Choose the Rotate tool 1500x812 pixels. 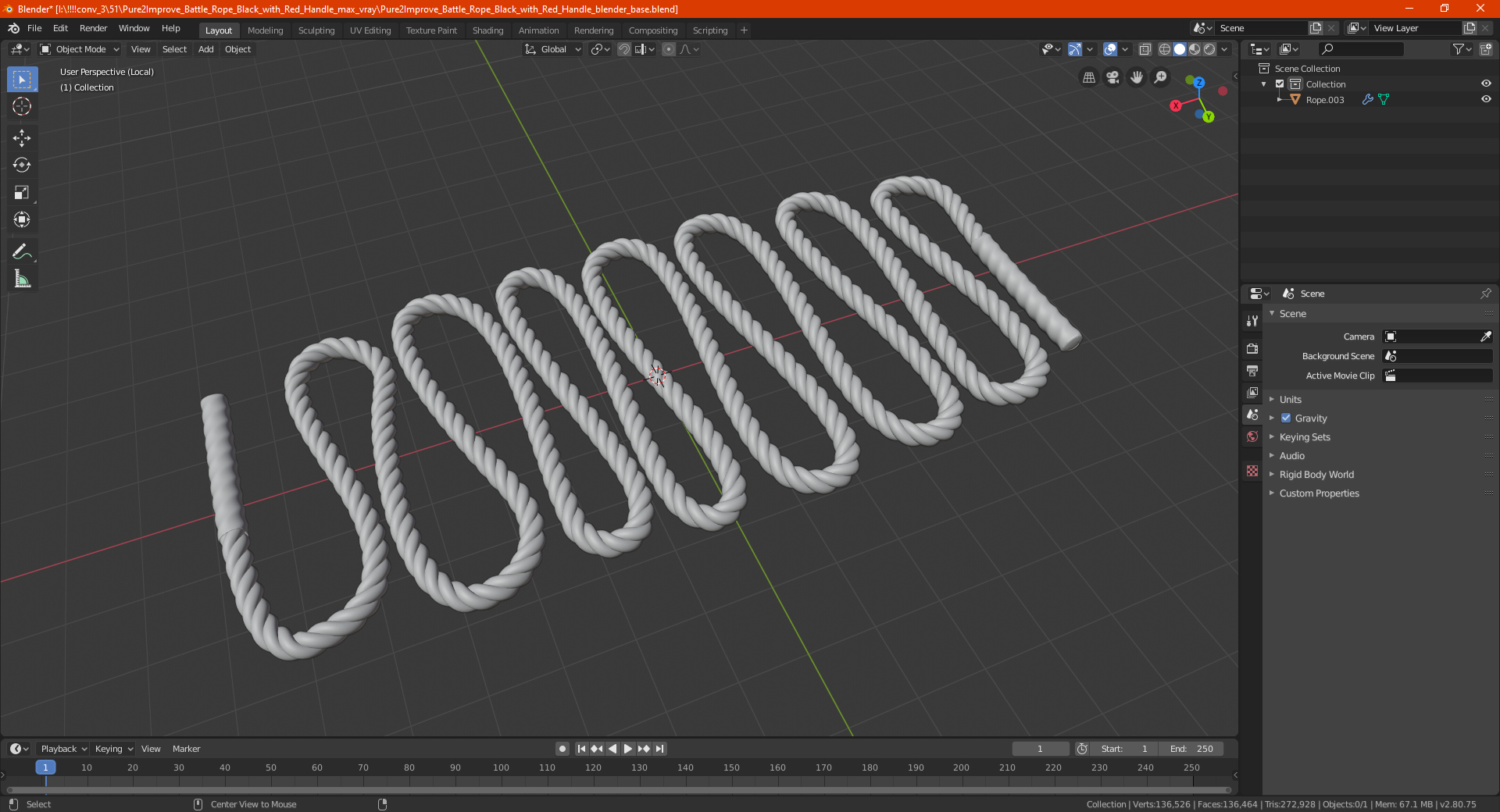point(22,165)
